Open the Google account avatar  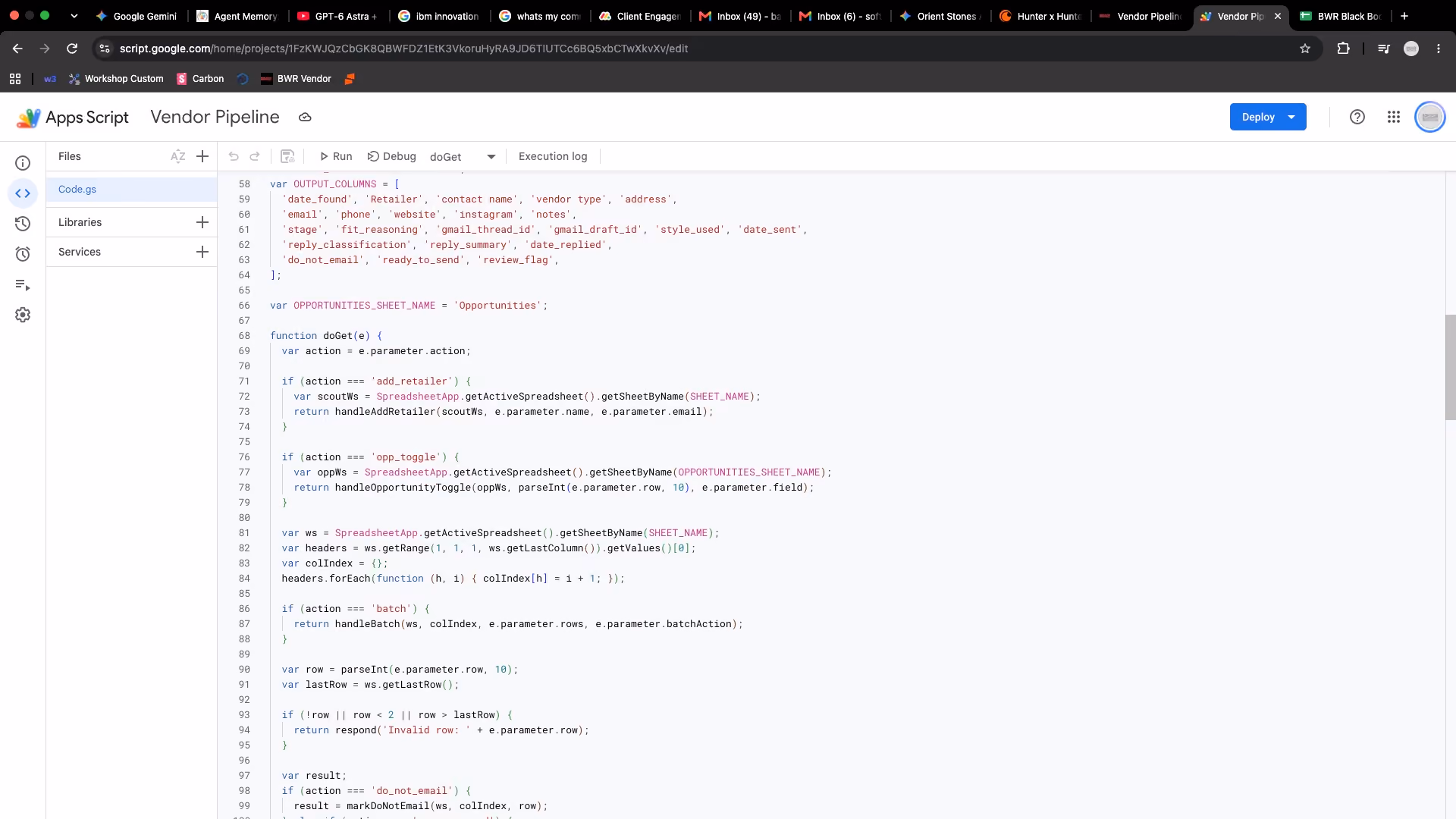(x=1430, y=117)
